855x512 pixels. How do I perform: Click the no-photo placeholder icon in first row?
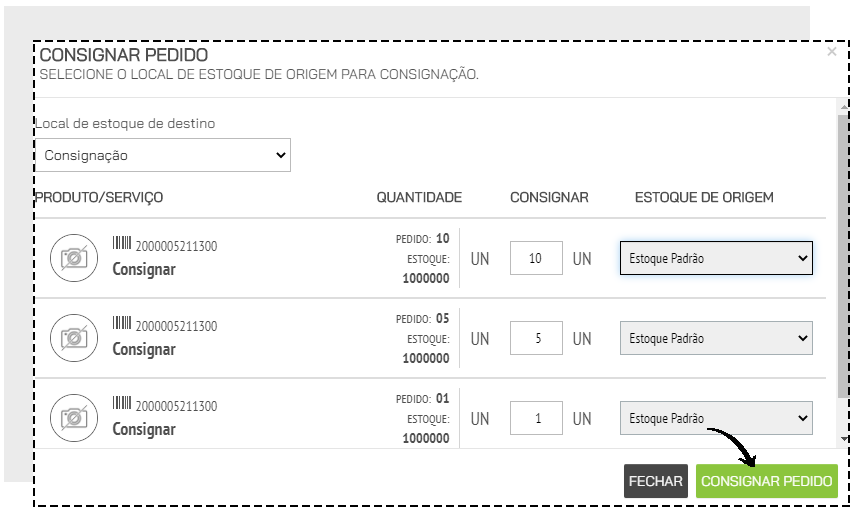tap(74, 258)
